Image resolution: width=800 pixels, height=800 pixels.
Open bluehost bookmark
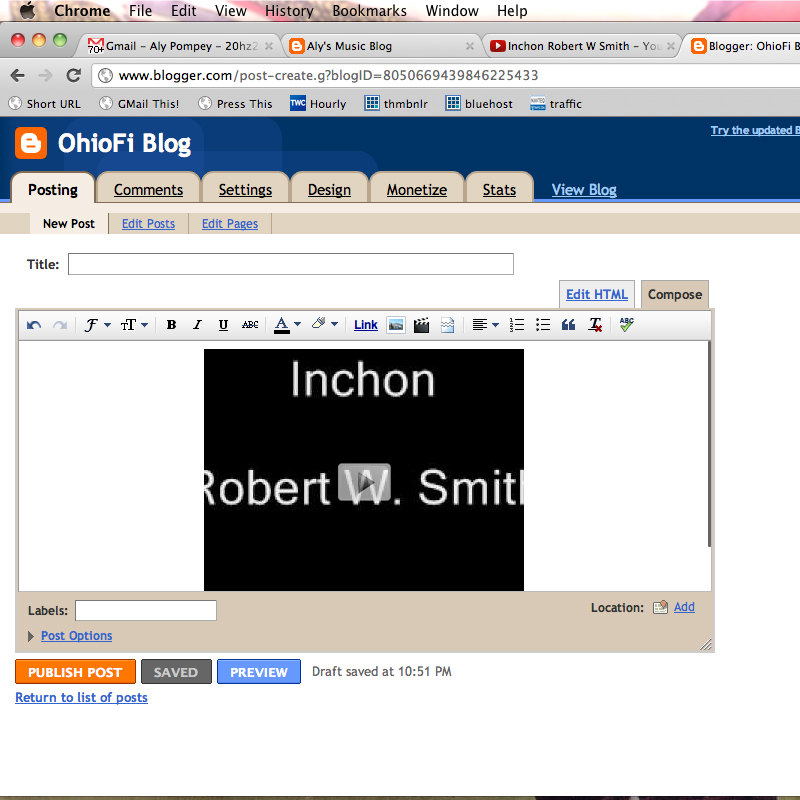click(x=479, y=104)
